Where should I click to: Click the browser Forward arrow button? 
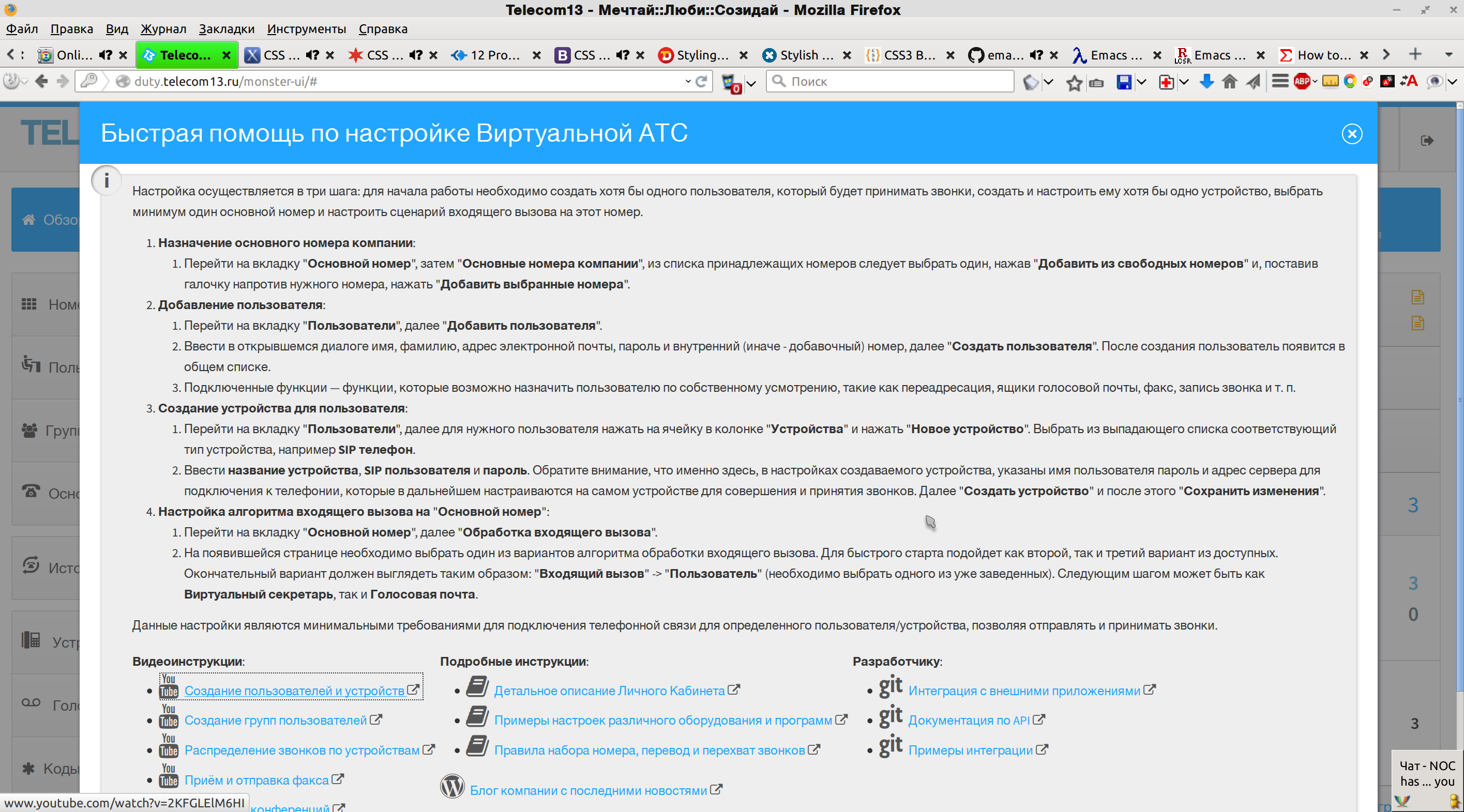tap(63, 82)
